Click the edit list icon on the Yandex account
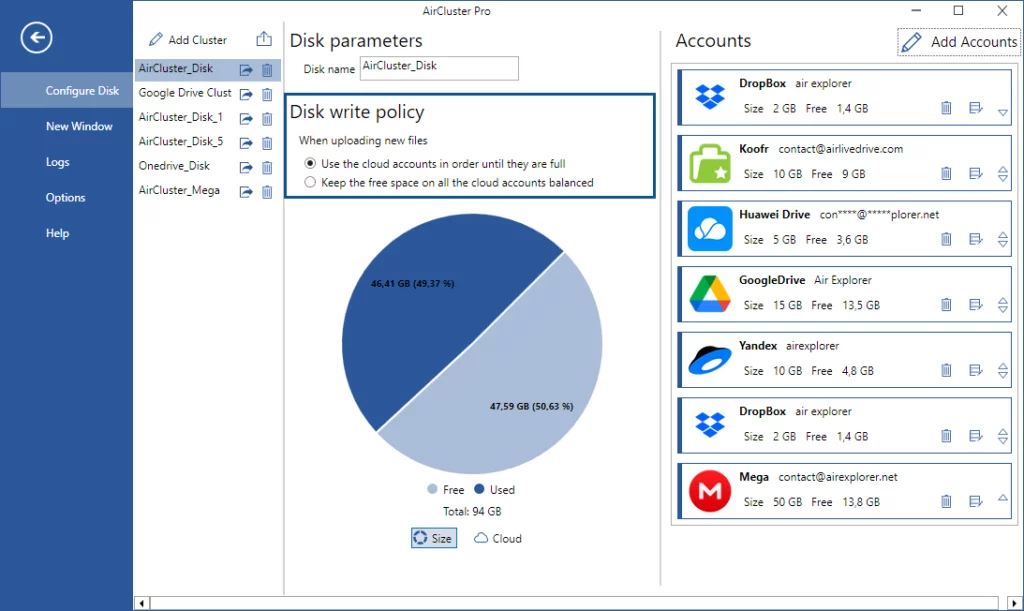The height and width of the screenshot is (611, 1024). (976, 371)
